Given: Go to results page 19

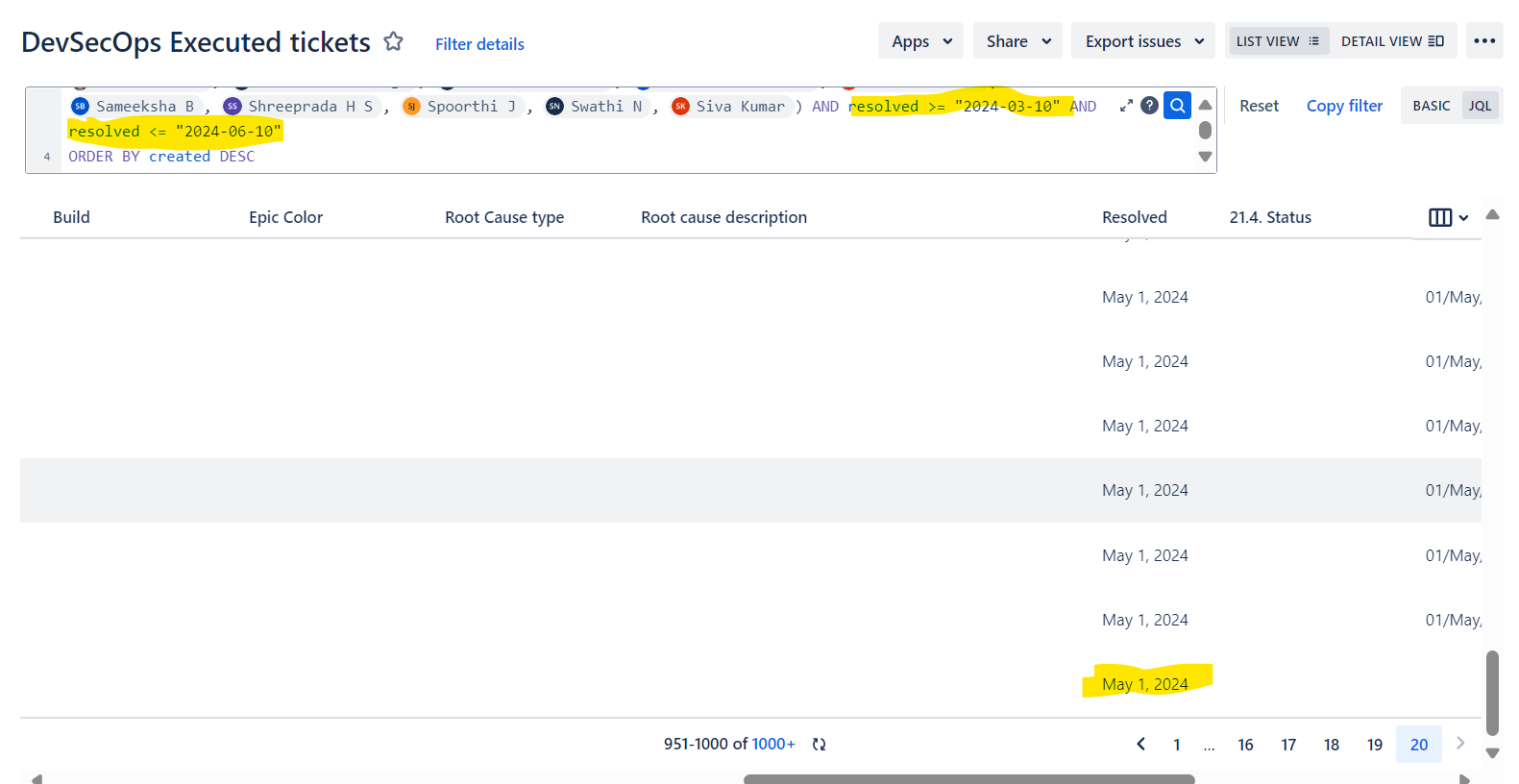Looking at the screenshot, I should tap(1375, 745).
